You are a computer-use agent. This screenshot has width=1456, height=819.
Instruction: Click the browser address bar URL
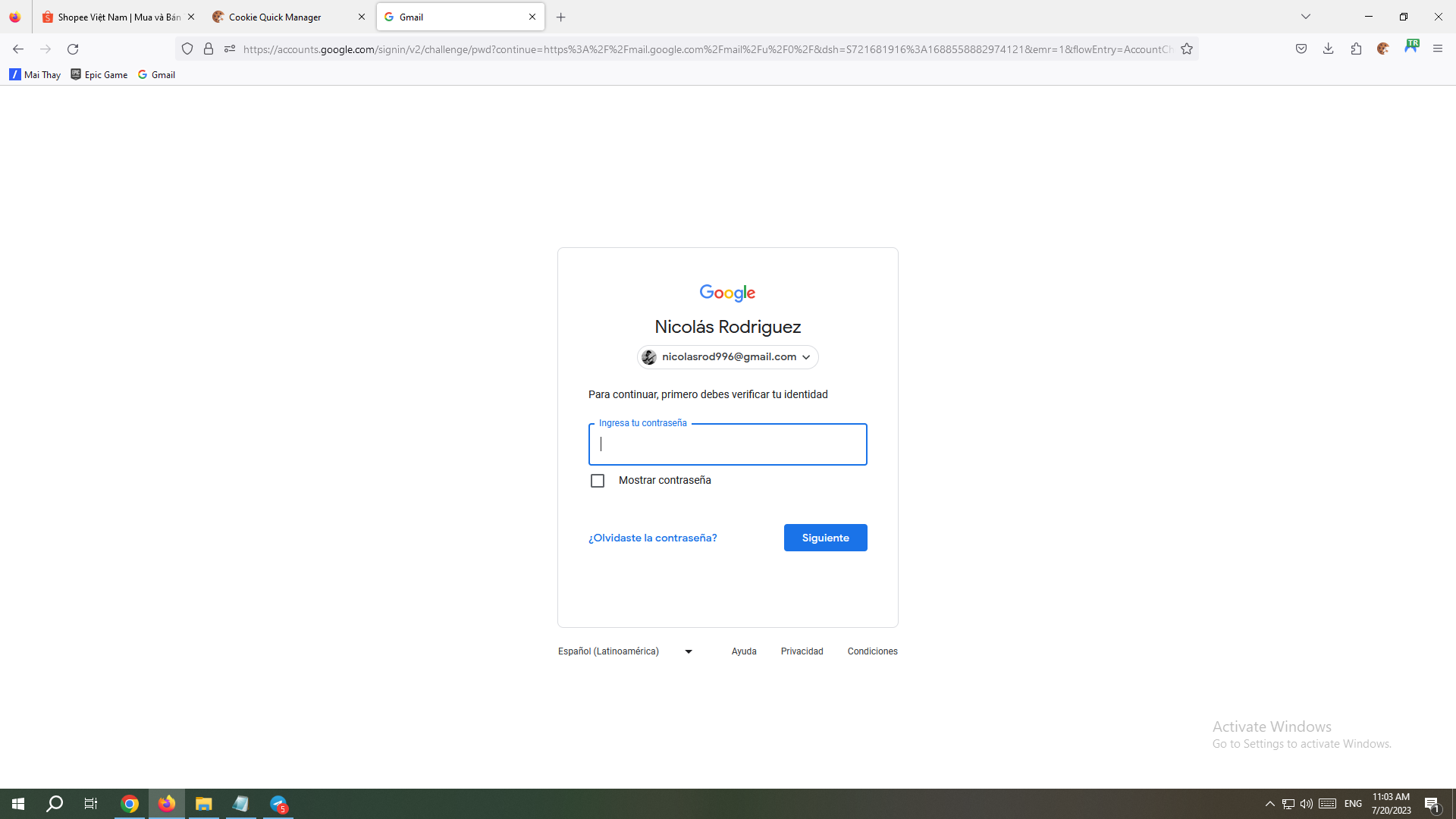707,49
